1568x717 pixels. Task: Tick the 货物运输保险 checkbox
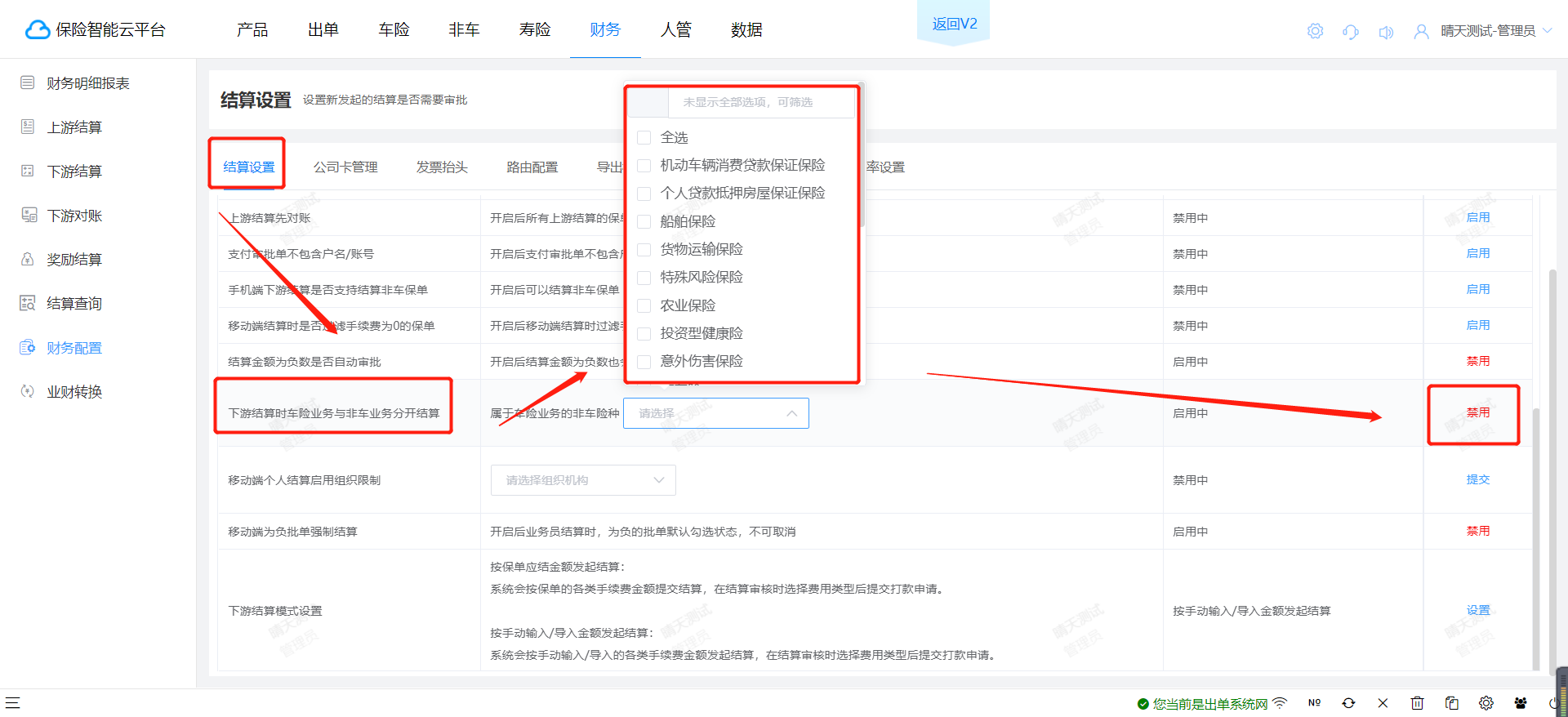644,249
